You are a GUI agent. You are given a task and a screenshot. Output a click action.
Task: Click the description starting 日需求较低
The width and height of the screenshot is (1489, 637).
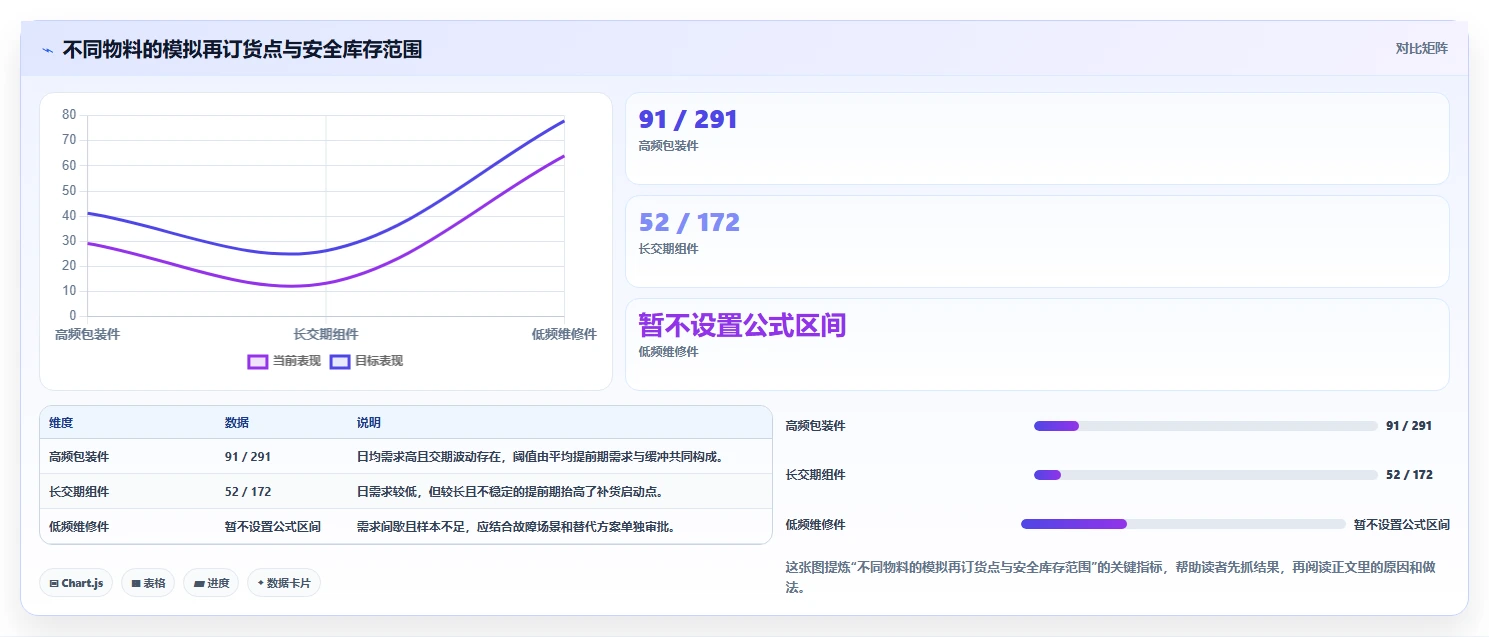510,492
